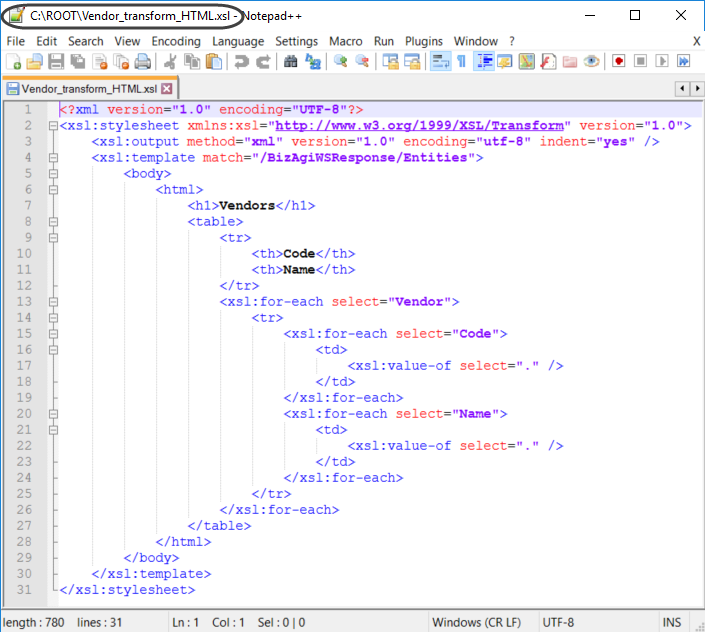Redo last action
This screenshot has width=705, height=632.
[263, 62]
